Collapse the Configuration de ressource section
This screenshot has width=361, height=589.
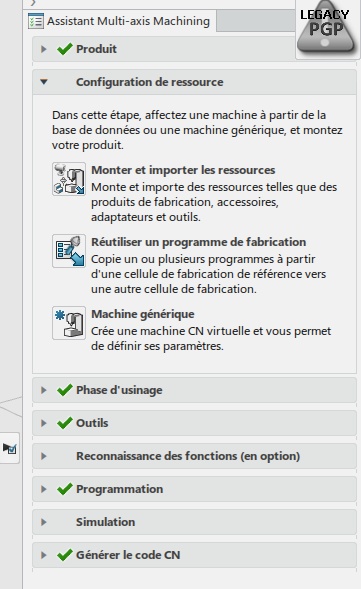tap(44, 82)
